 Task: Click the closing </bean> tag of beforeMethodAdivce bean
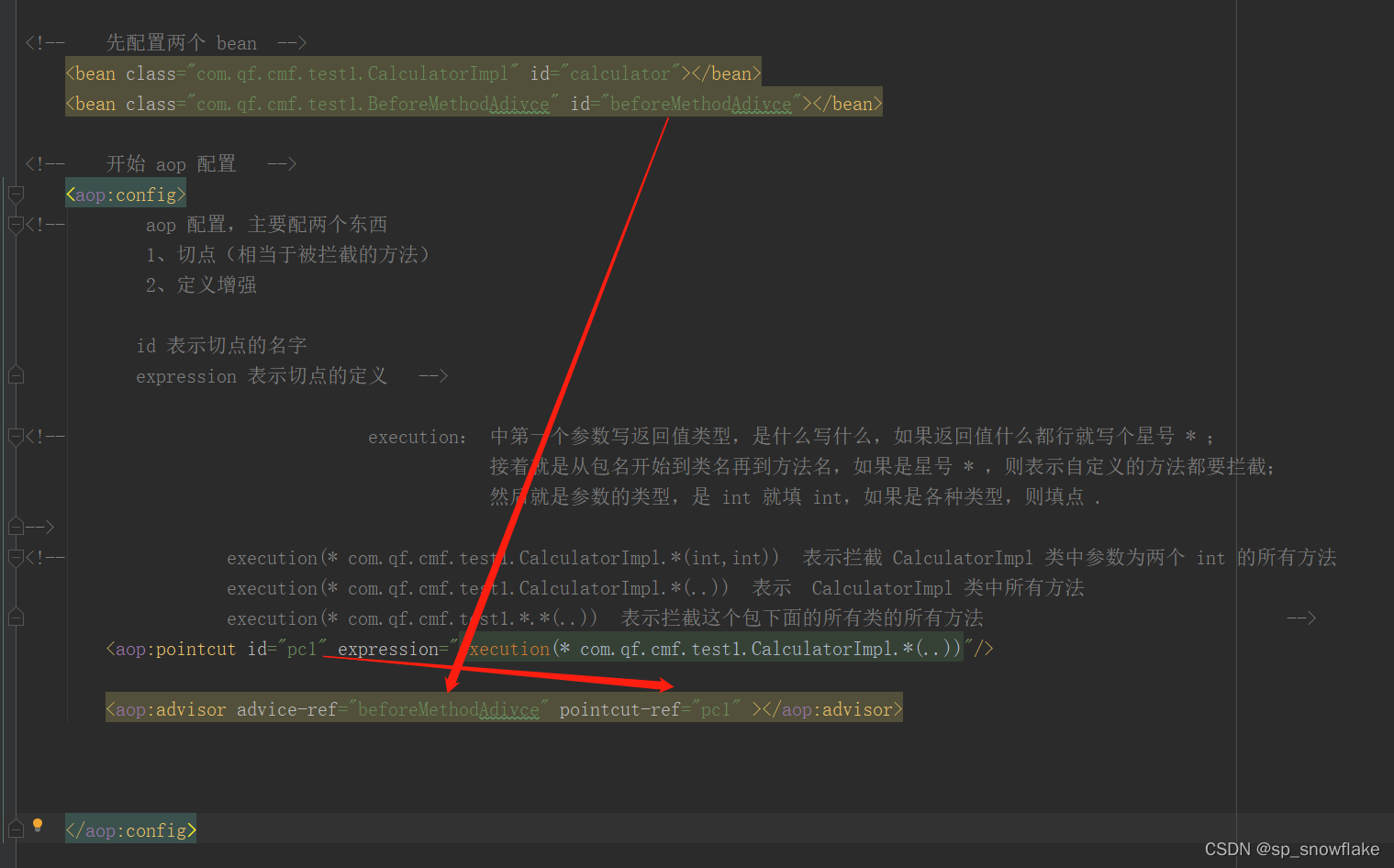[847, 104]
